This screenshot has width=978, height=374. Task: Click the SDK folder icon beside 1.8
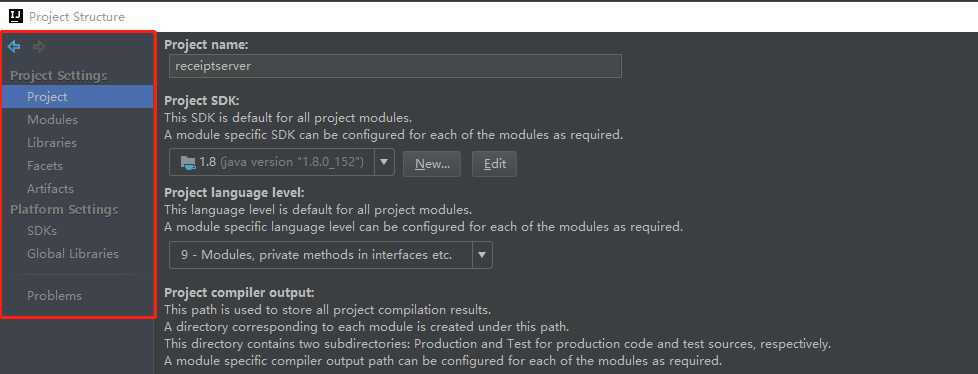pos(188,163)
